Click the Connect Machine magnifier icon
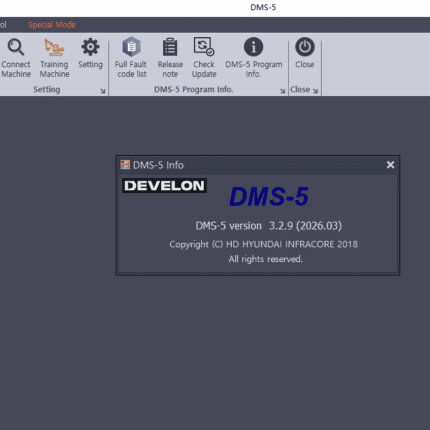Image resolution: width=430 pixels, height=430 pixels. point(16,47)
